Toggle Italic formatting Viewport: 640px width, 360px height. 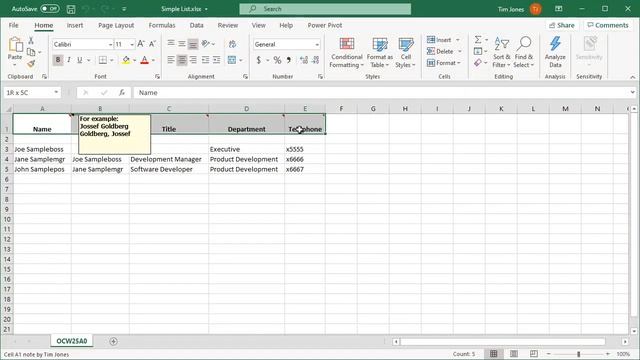click(69, 60)
